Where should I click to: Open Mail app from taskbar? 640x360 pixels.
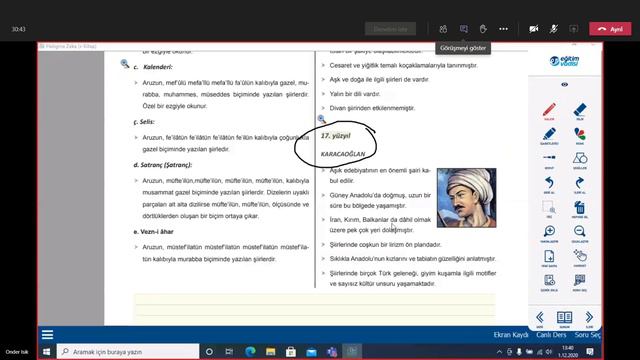click(x=311, y=351)
